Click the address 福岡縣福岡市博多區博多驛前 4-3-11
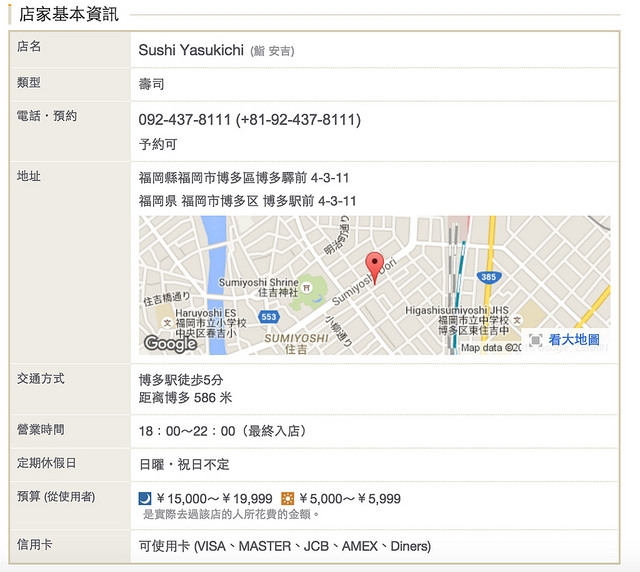Screen dimensions: 640x572 (x=244, y=178)
